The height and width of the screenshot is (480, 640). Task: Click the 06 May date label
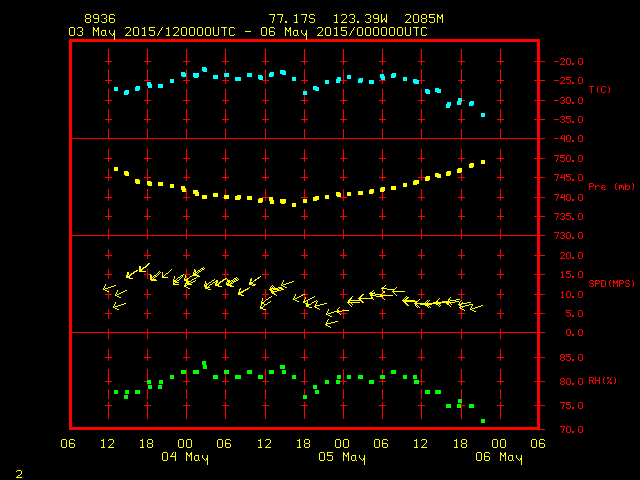click(x=499, y=457)
